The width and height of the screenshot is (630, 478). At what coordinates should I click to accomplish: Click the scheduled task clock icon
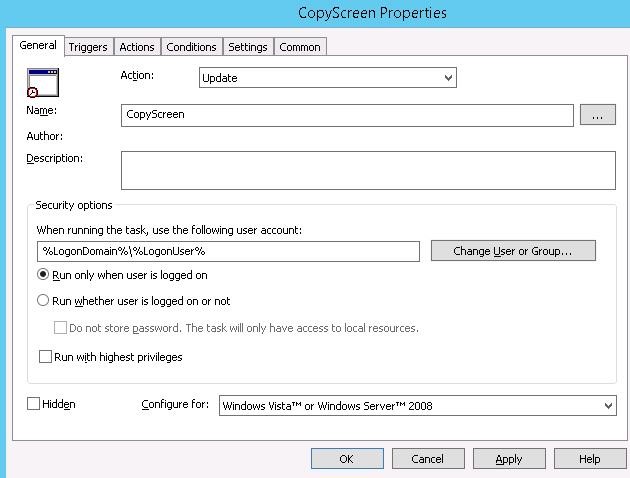tap(43, 83)
